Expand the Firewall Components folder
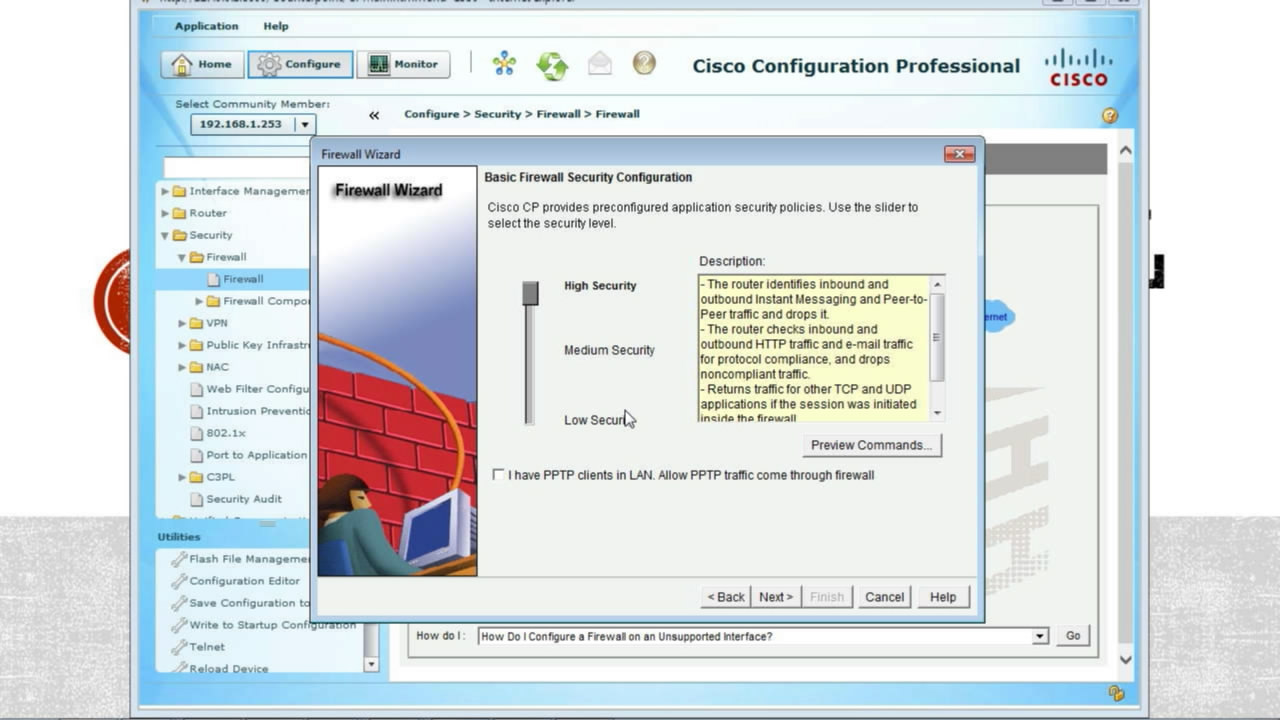The width and height of the screenshot is (1280, 720). tap(199, 301)
